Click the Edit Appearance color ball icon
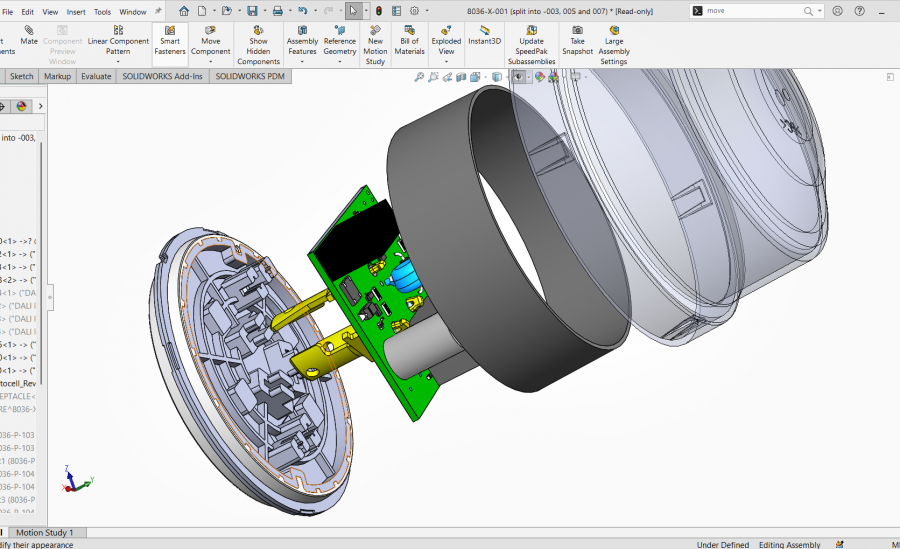900x549 pixels. (x=540, y=77)
